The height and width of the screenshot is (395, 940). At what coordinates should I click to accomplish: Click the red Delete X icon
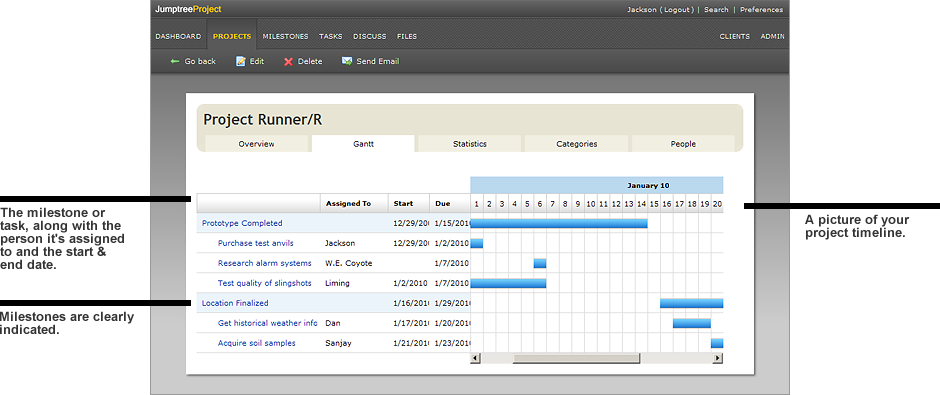click(288, 61)
